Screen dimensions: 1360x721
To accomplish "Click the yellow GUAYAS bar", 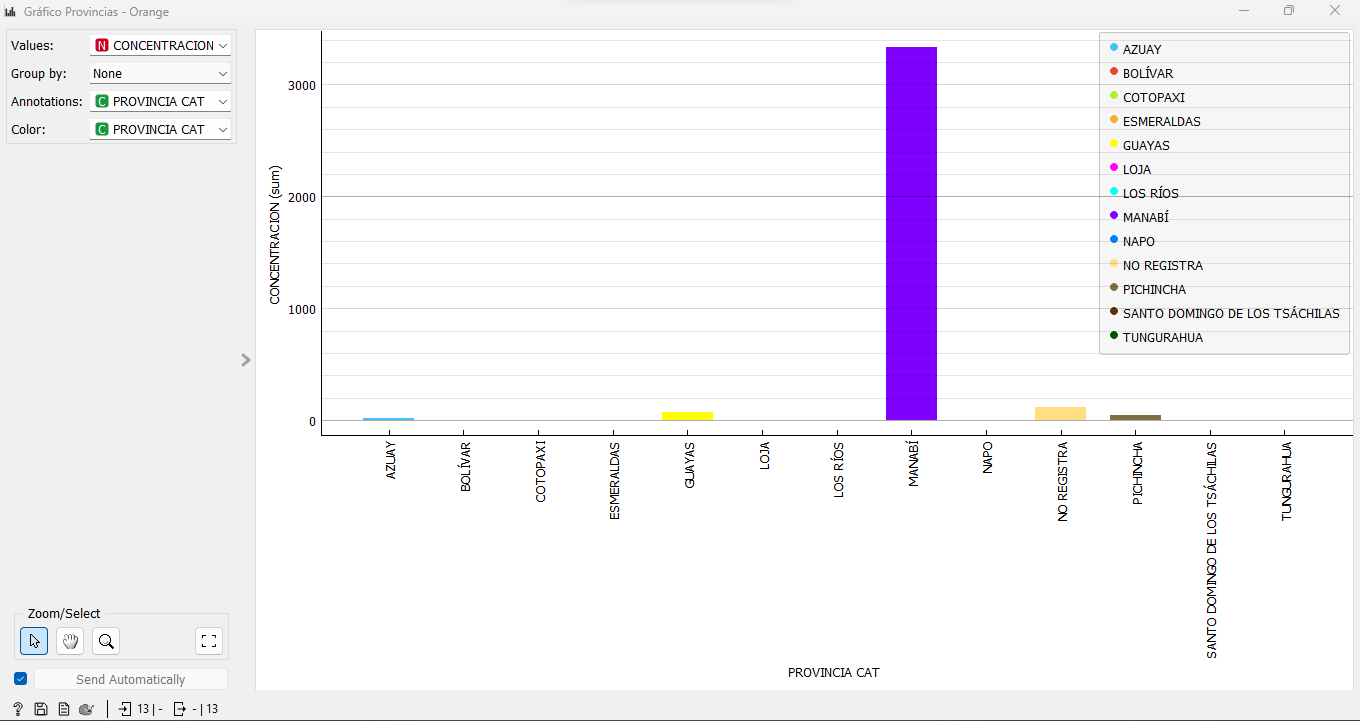I will point(687,415).
